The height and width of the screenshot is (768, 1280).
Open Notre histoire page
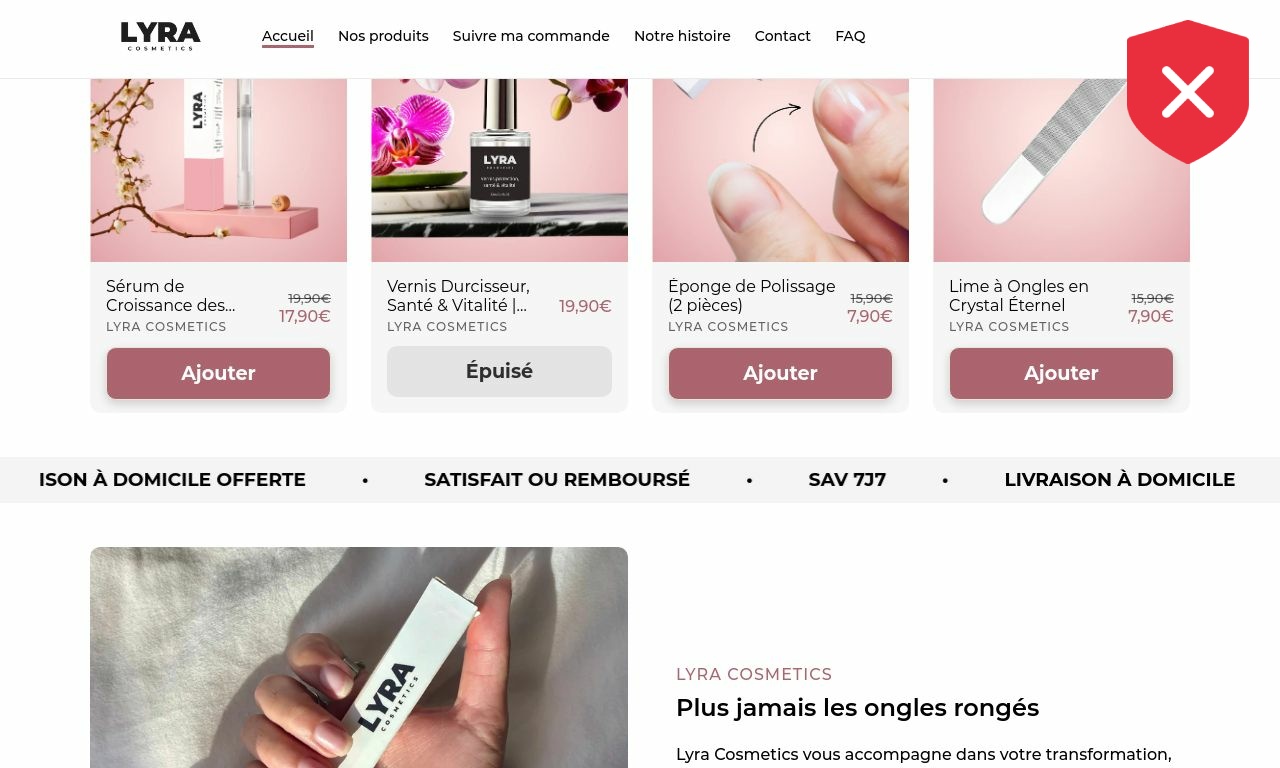click(x=682, y=36)
